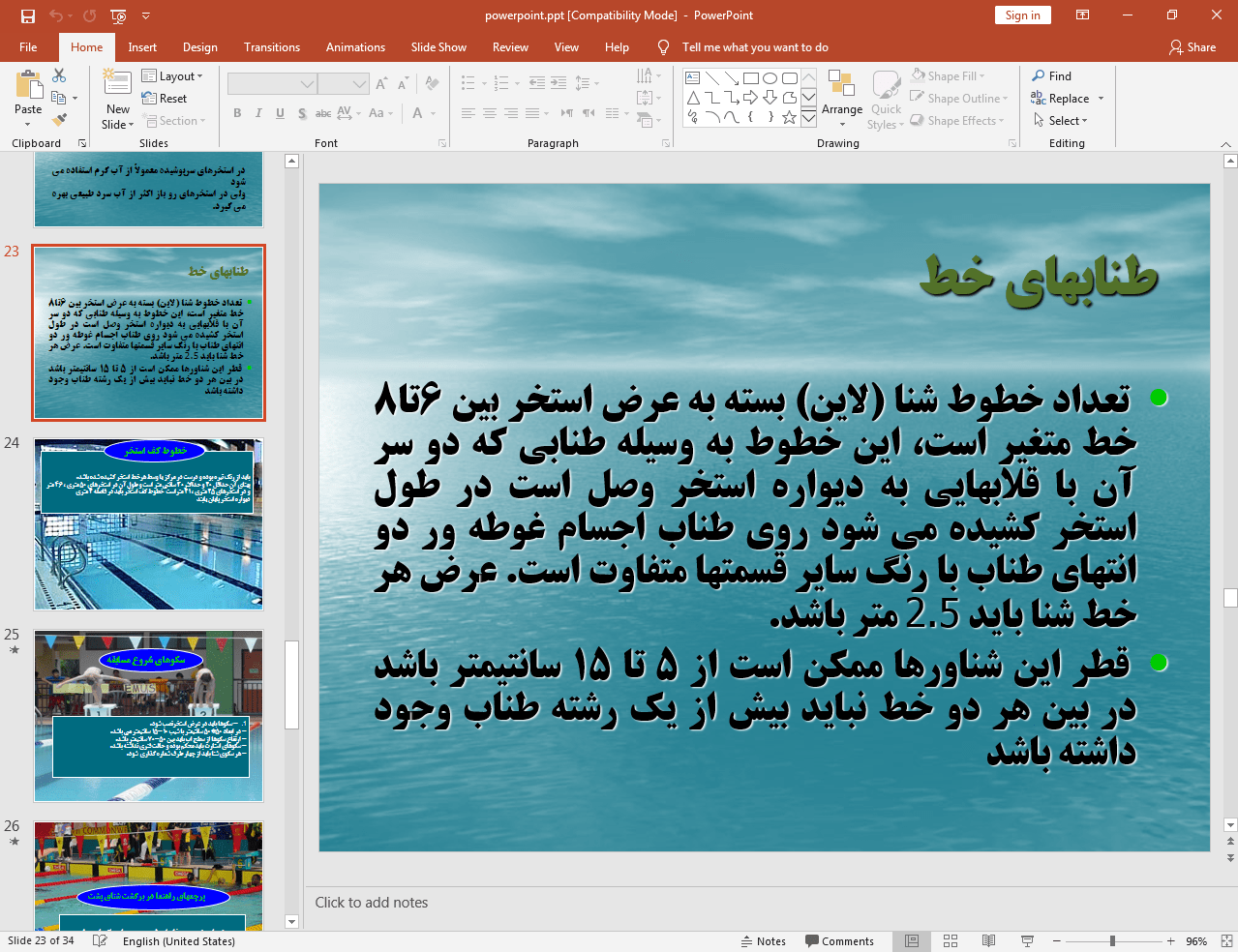Image resolution: width=1238 pixels, height=952 pixels.
Task: Switch to Slide Sorter view
Action: pyautogui.click(x=950, y=939)
